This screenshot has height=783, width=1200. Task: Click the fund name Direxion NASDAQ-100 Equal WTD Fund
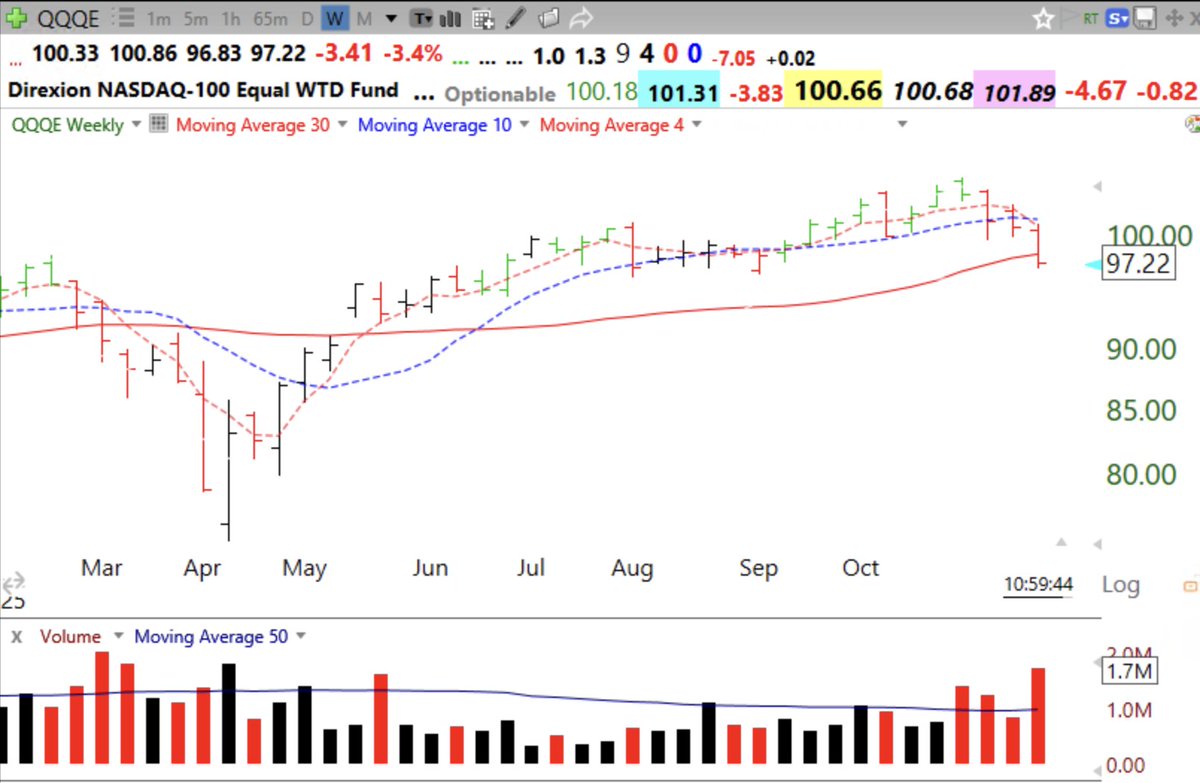(x=204, y=90)
